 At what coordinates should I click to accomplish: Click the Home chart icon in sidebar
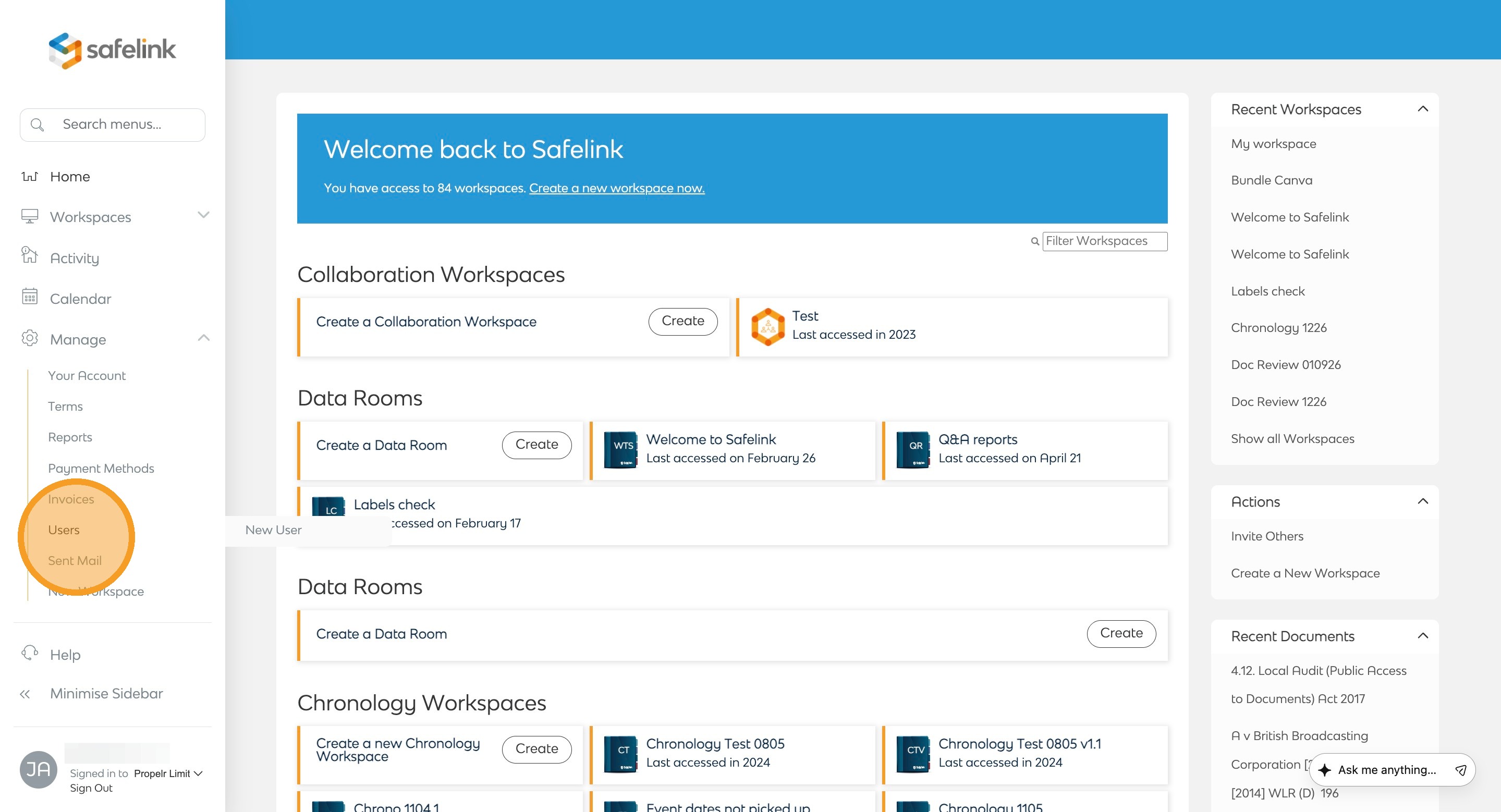click(30, 176)
